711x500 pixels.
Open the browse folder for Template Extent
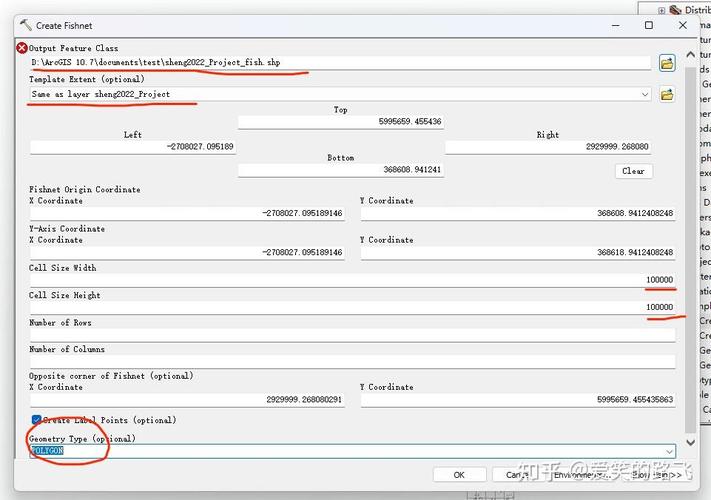point(667,95)
